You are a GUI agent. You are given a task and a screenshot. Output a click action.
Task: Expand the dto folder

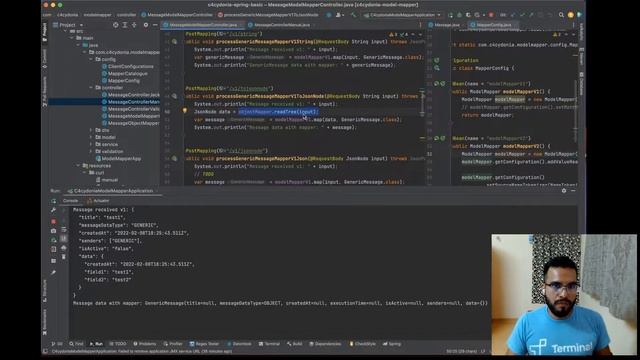point(91,130)
